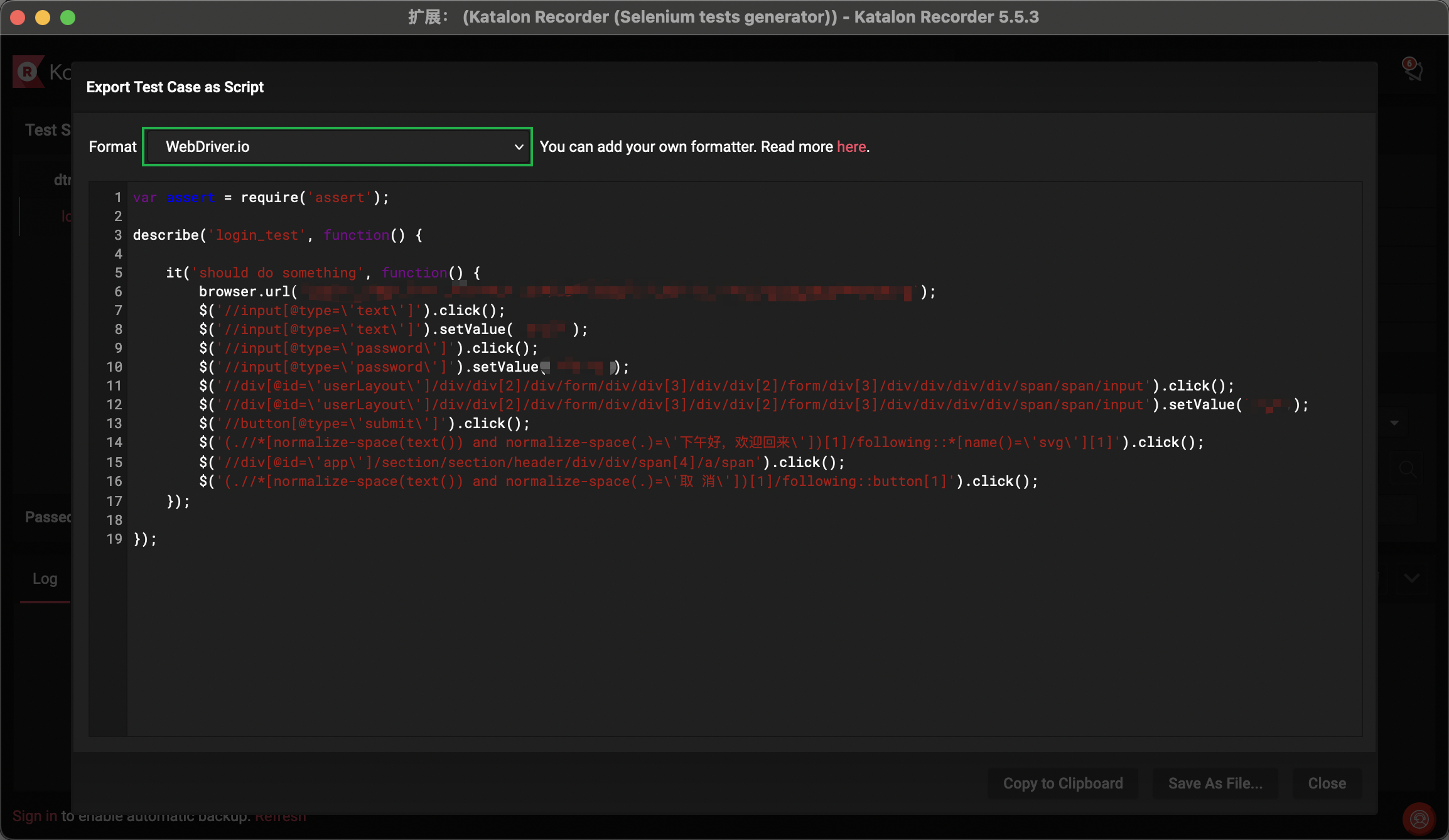This screenshot has width=1449, height=840.
Task: Click line 15 div app section code
Action: click(522, 463)
